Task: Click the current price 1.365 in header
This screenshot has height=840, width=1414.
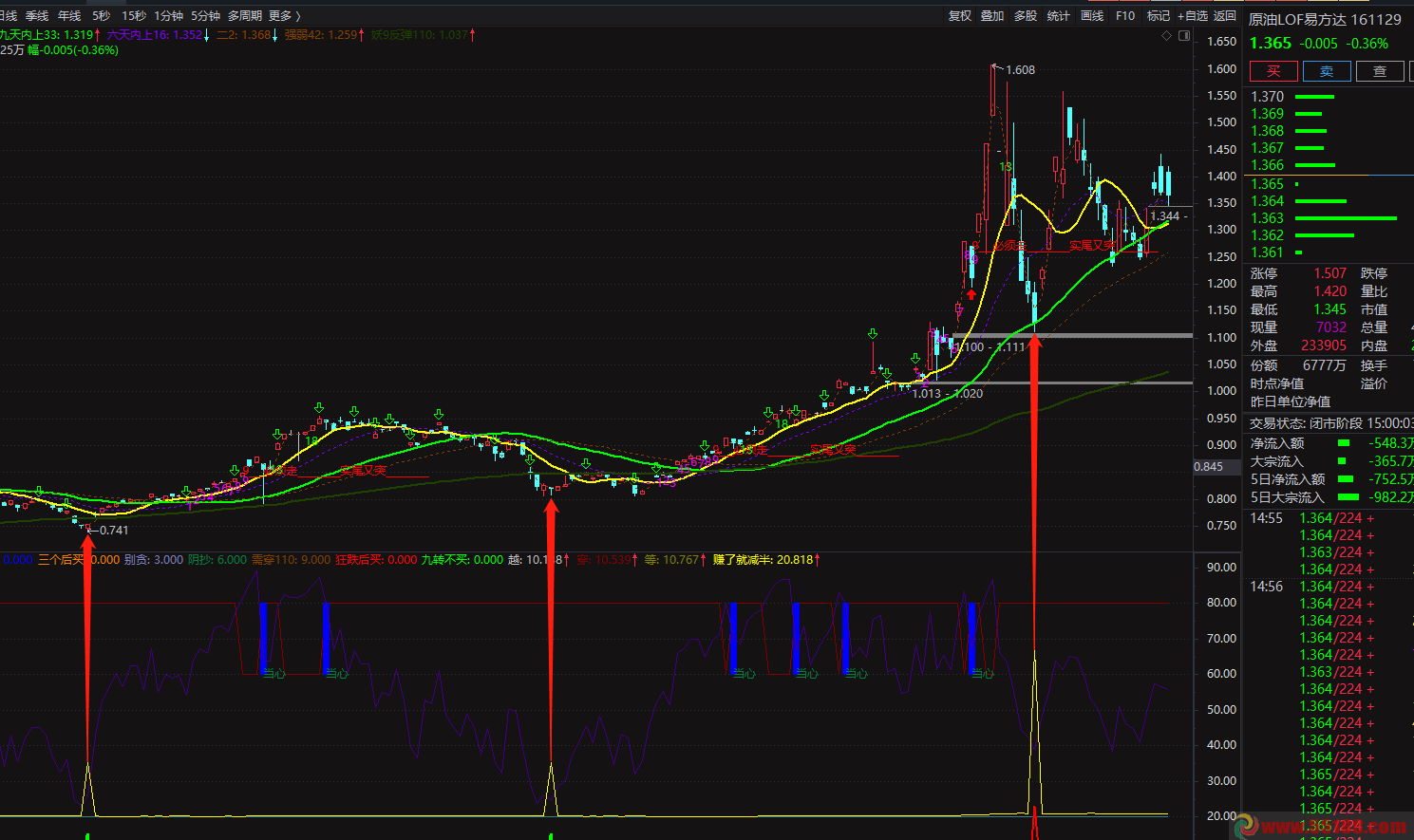Action: point(1271,43)
